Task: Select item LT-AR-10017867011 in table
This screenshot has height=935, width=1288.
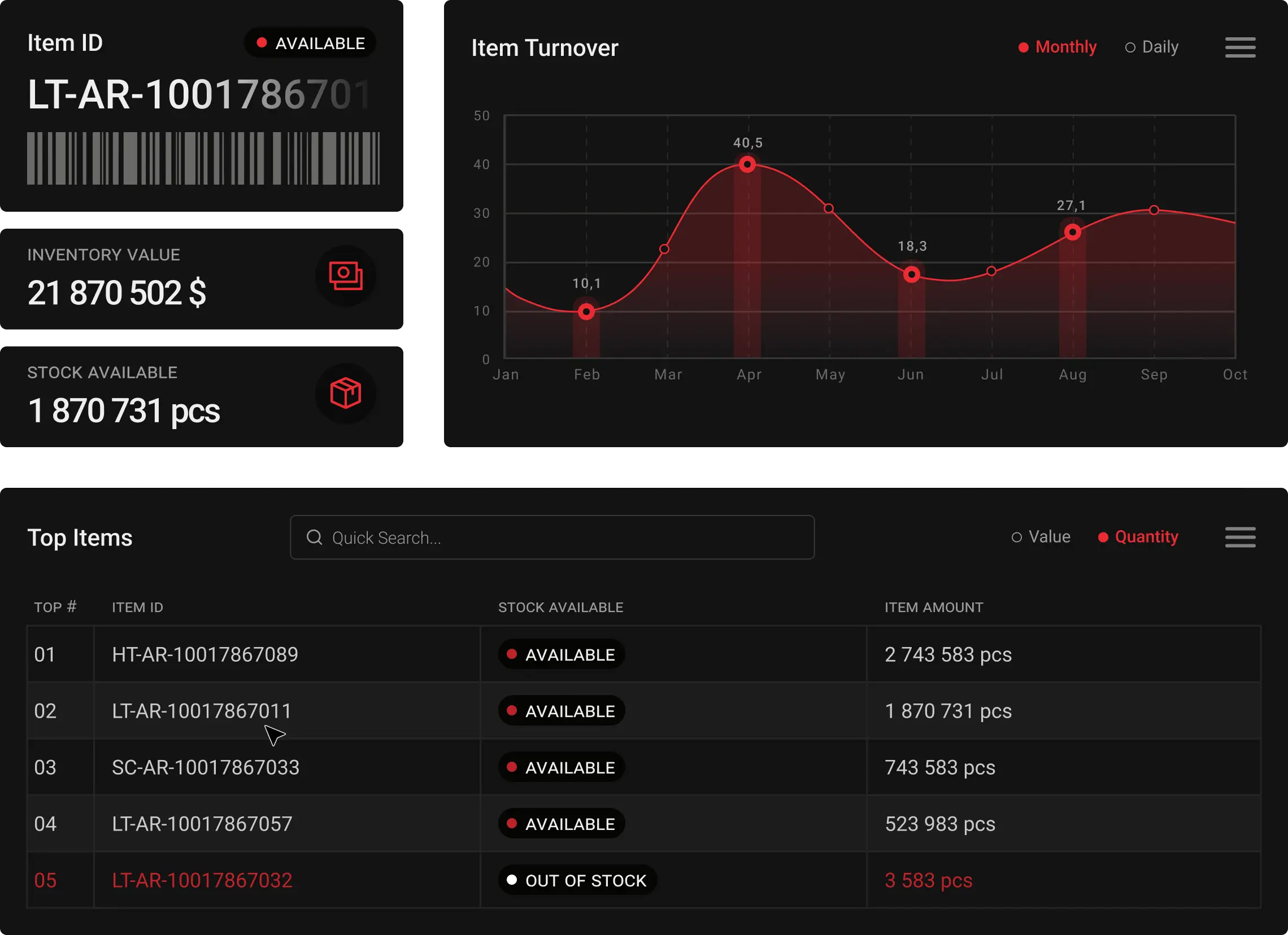Action: tap(202, 711)
